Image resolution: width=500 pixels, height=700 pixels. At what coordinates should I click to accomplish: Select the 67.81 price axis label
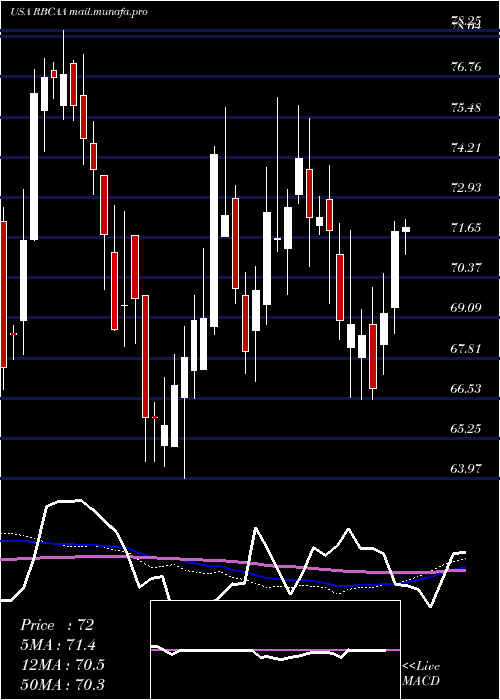tap(466, 348)
